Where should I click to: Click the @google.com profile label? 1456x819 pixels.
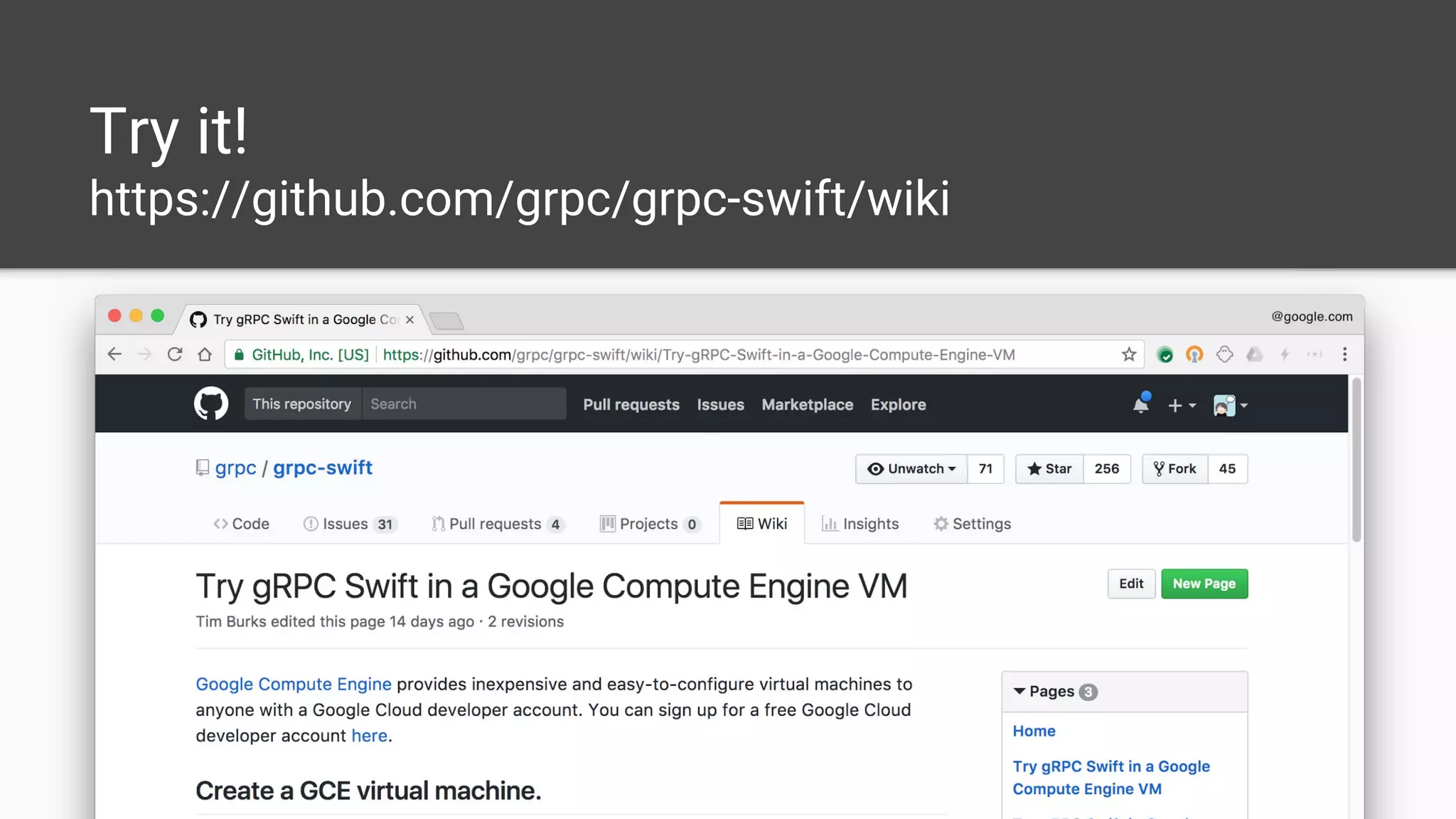click(1312, 316)
